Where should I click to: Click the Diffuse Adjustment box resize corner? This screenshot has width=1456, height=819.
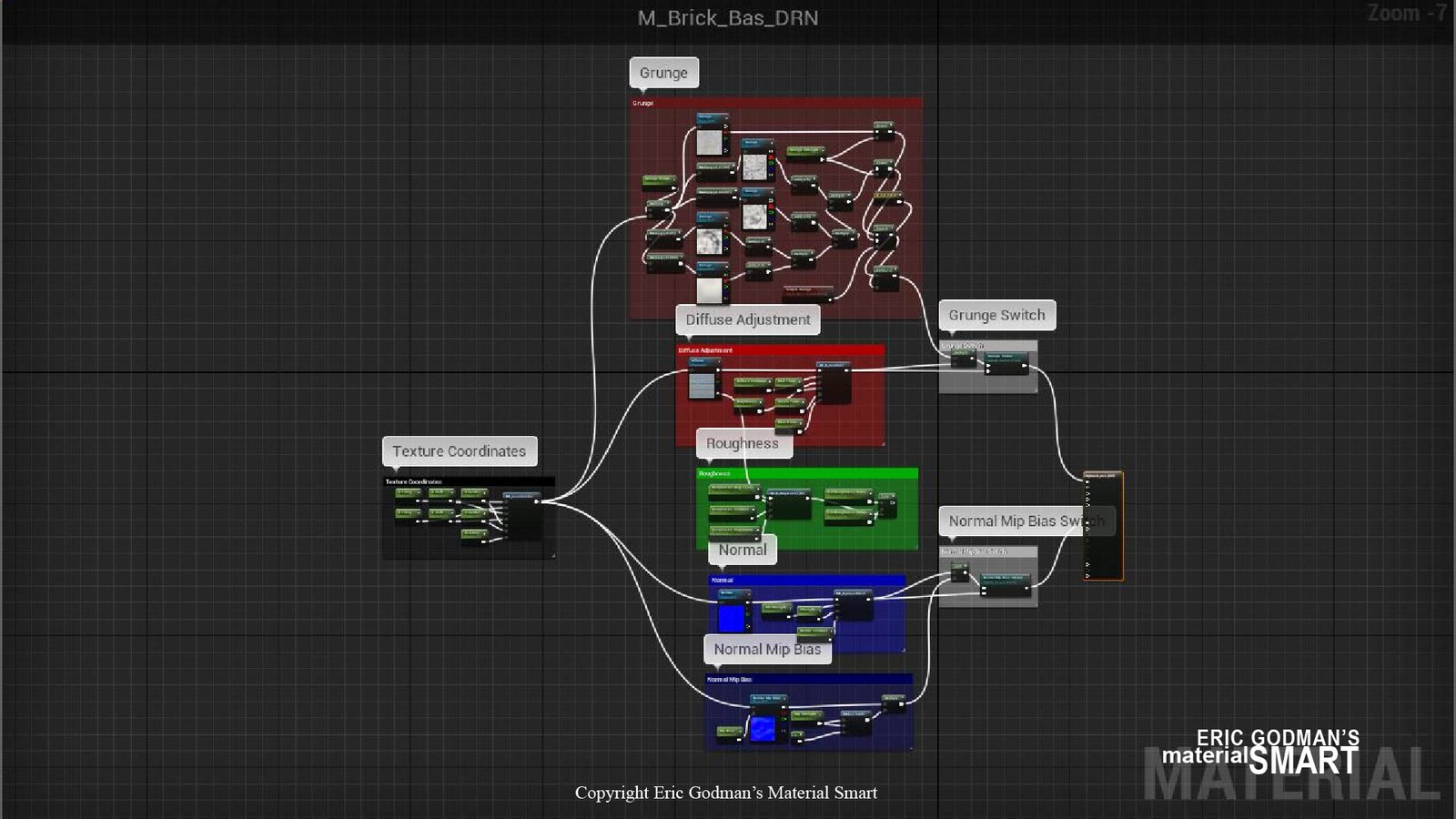pyautogui.click(x=881, y=443)
